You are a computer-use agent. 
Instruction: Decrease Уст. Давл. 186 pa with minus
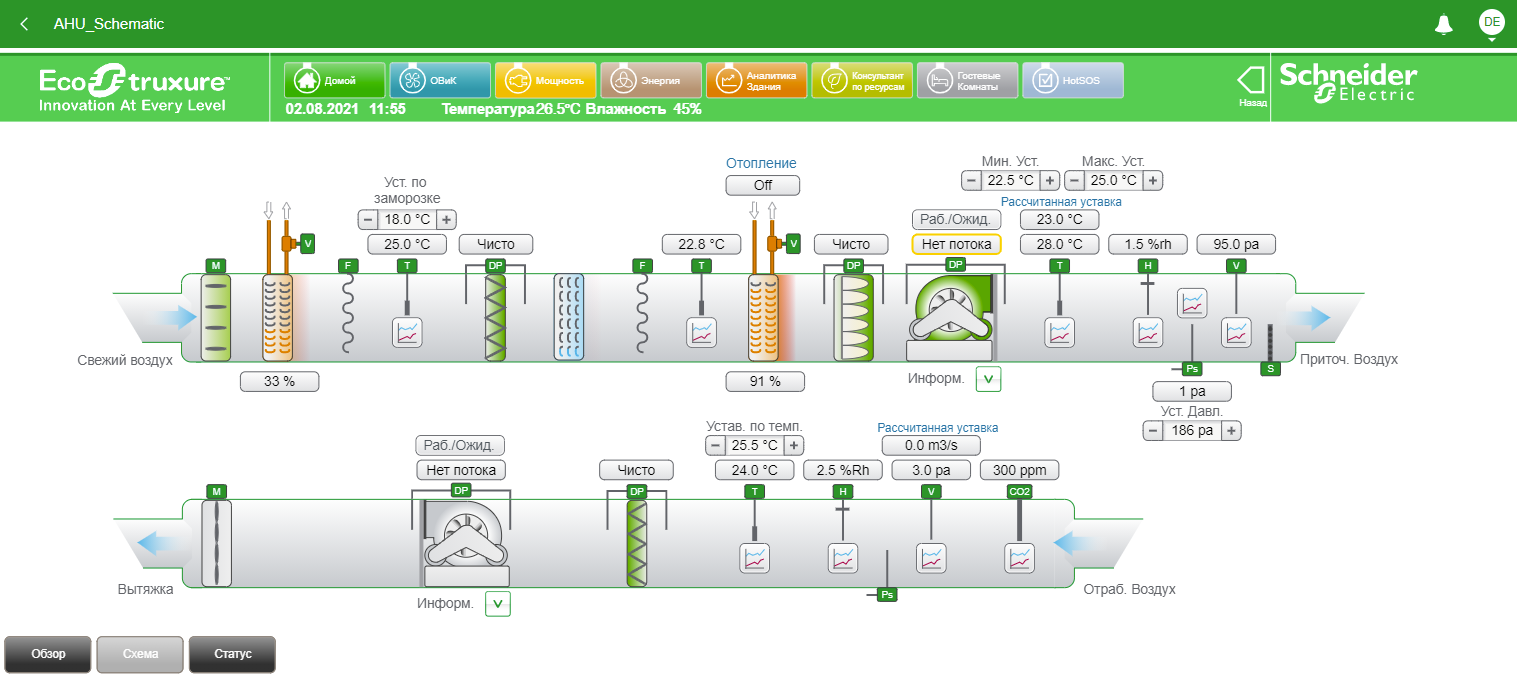(1153, 431)
